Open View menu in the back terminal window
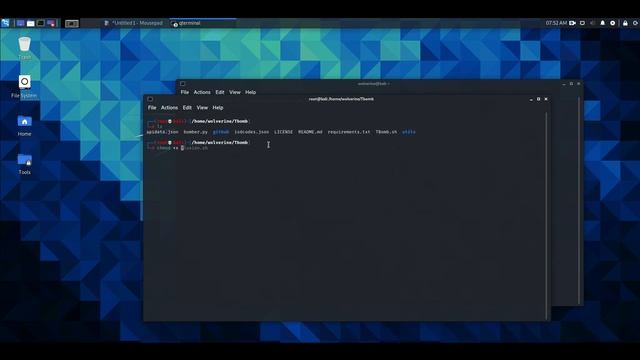This screenshot has width=640, height=360. coord(235,92)
